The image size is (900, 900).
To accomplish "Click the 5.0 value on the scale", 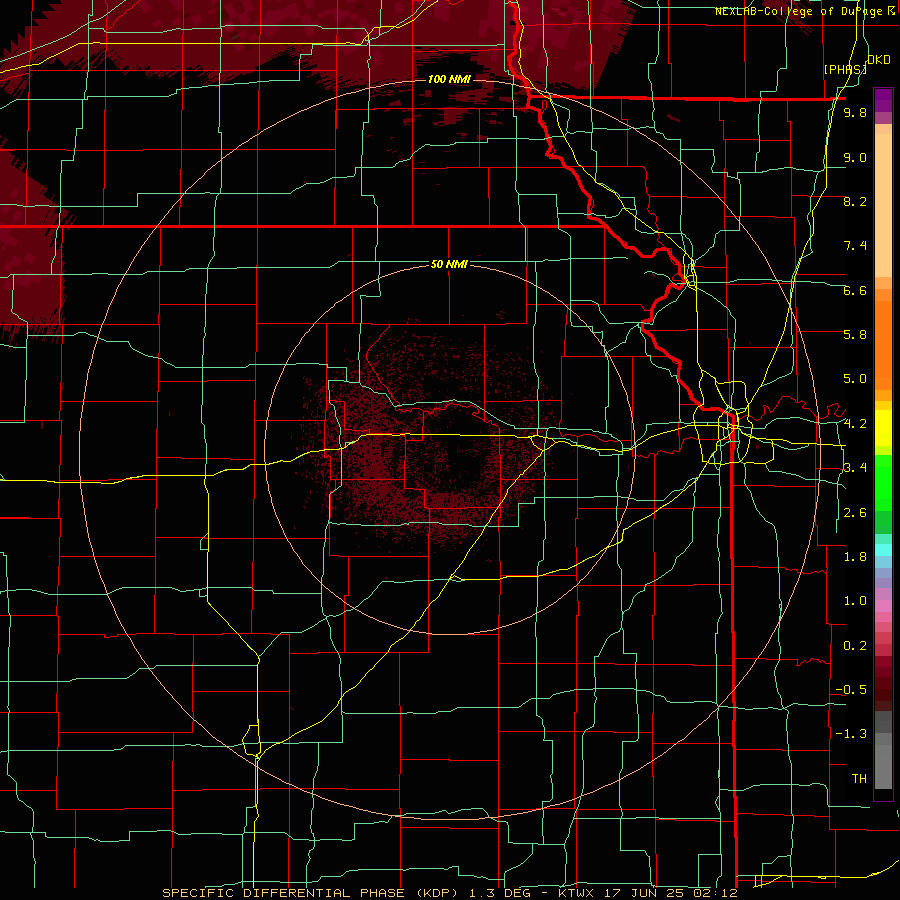I will 855,379.
